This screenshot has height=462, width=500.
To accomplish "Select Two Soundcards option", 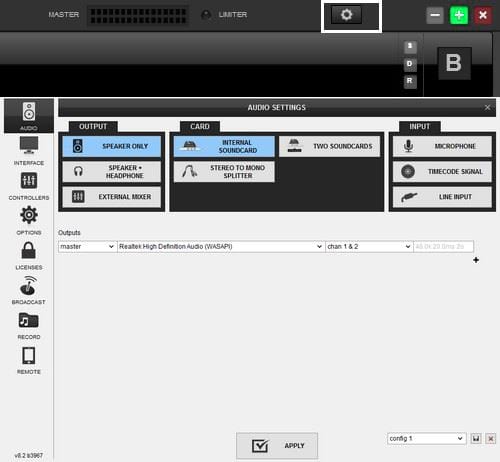I will (x=329, y=146).
